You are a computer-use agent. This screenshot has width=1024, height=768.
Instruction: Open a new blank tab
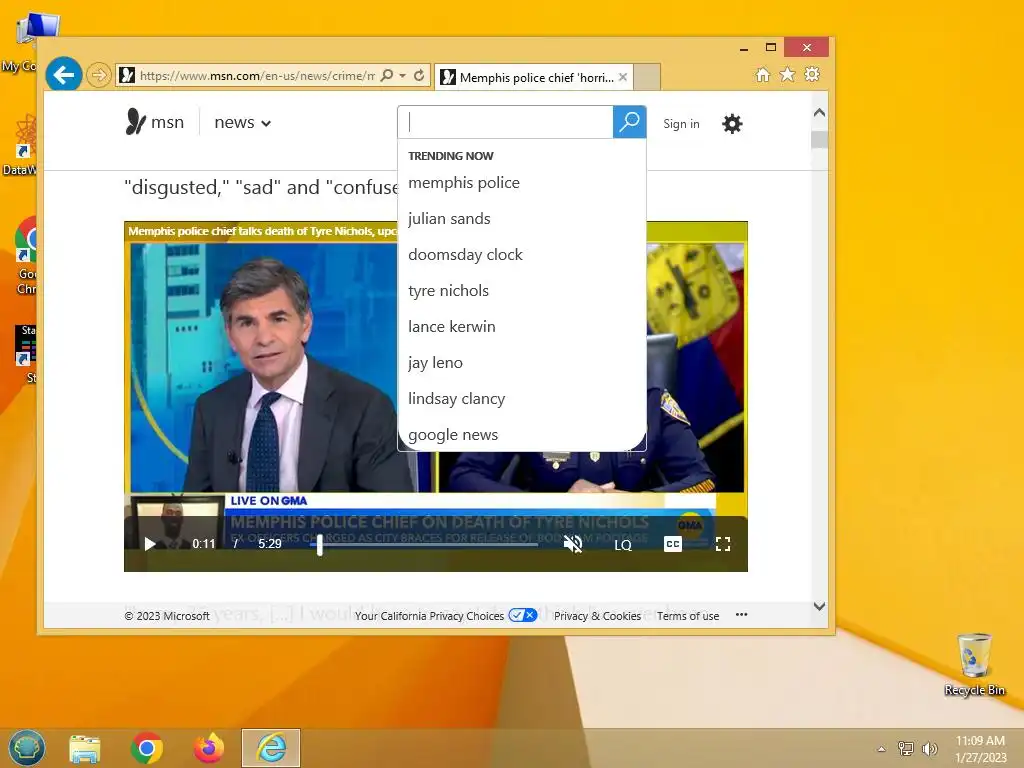647,77
